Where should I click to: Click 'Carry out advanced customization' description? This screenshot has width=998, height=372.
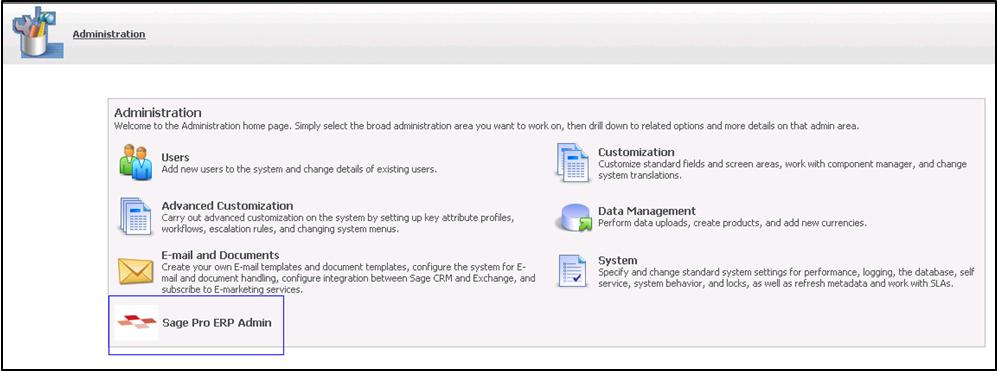[337, 224]
